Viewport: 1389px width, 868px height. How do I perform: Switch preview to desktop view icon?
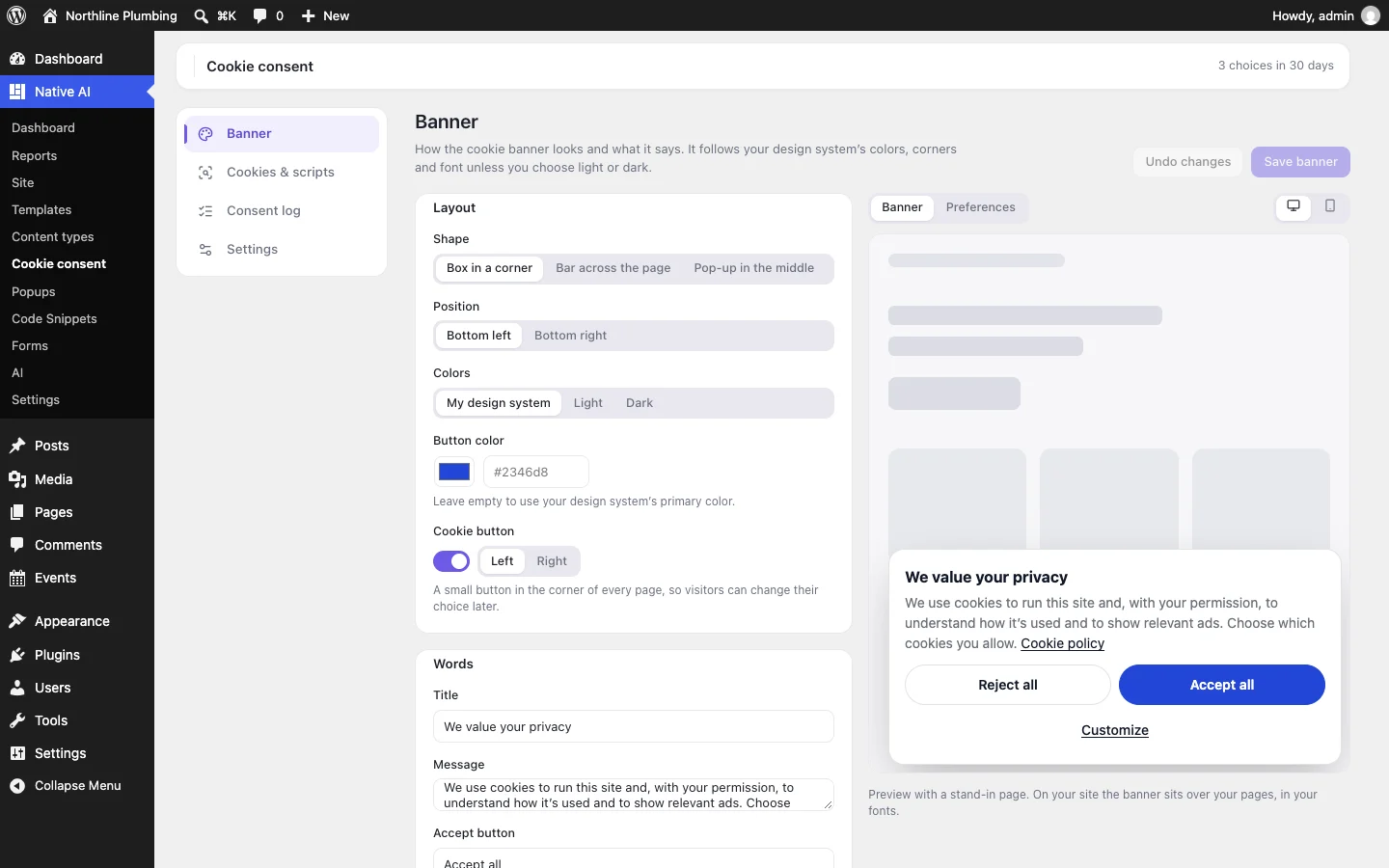pyautogui.click(x=1294, y=206)
